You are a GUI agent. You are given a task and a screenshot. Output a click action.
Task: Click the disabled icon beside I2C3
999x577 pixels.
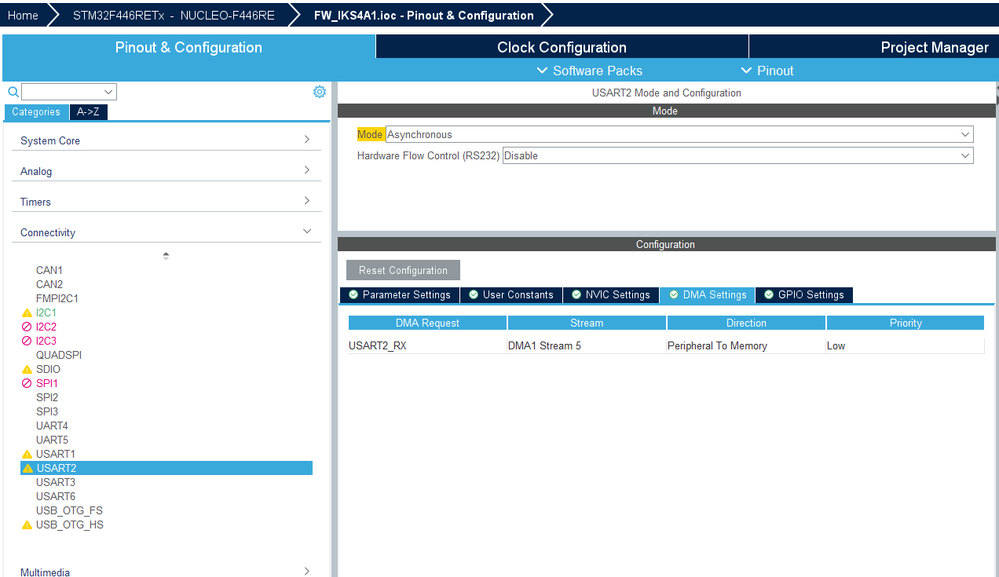pos(27,341)
